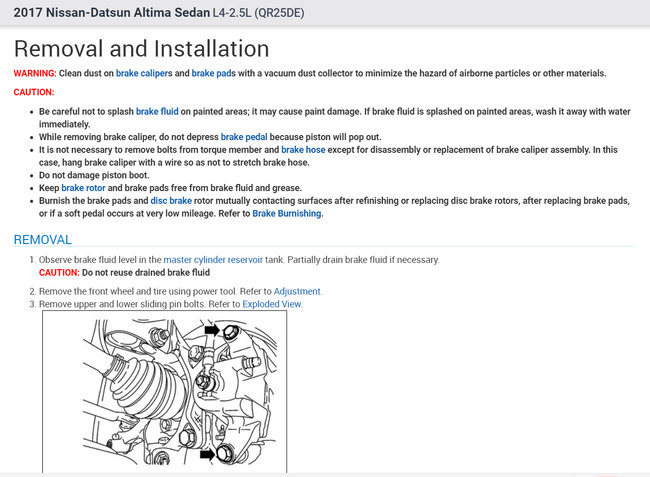Click the CAUTION: label above bullet list
The width and height of the screenshot is (650, 477).
pos(34,92)
